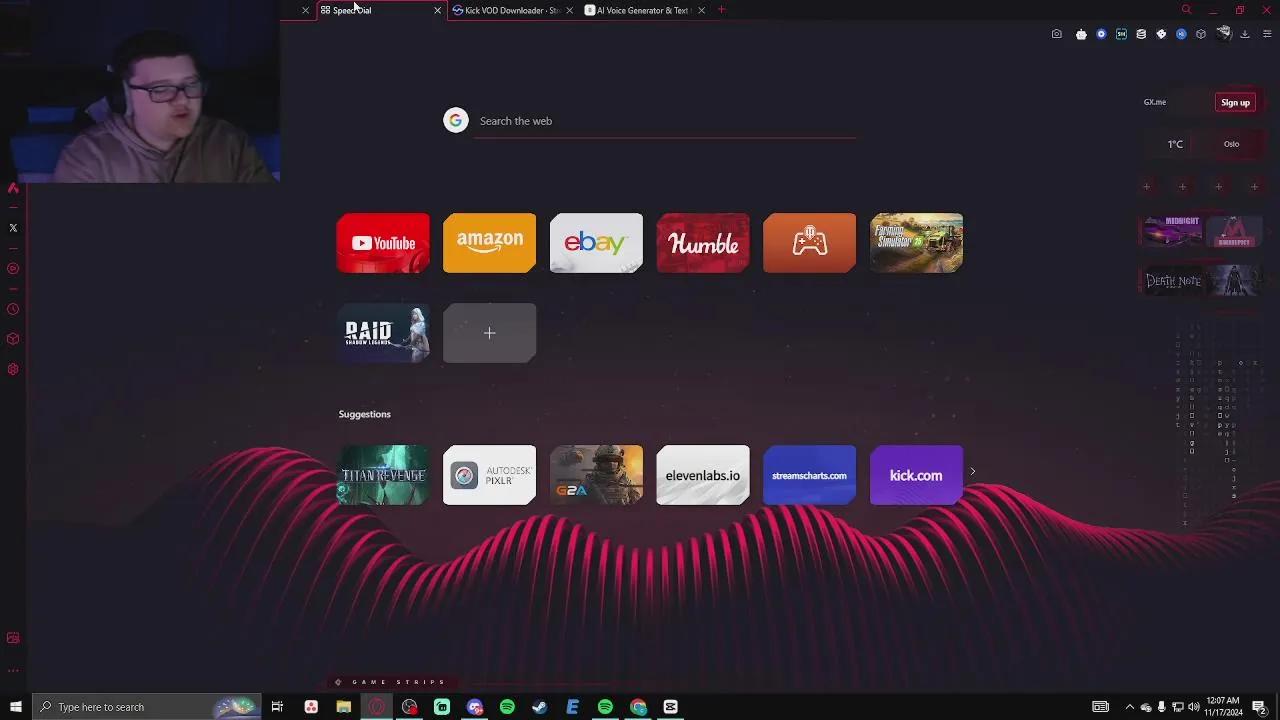Open the Oslo weather location
Image resolution: width=1280 pixels, height=720 pixels.
coord(1231,144)
